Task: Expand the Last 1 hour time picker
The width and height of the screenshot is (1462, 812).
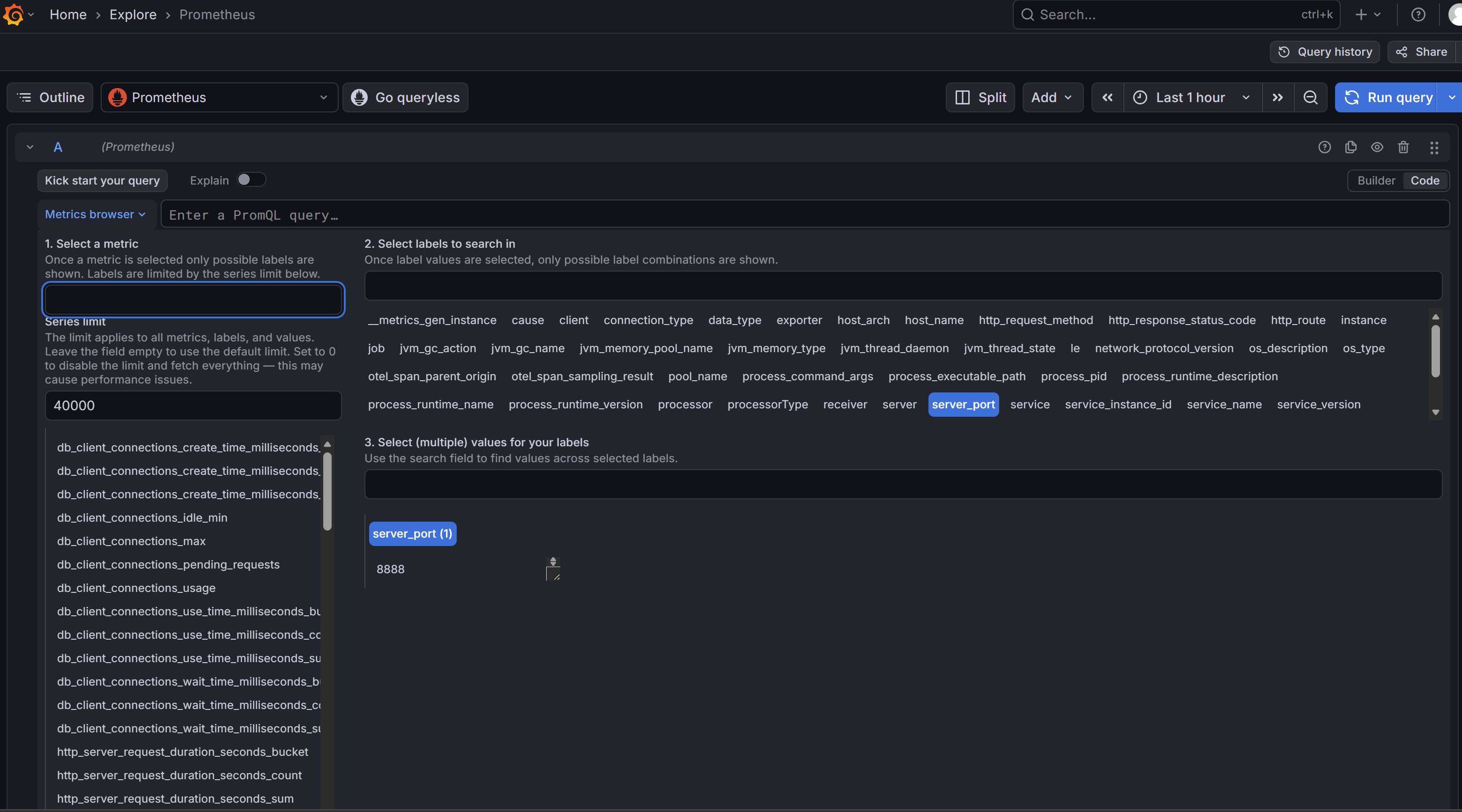Action: pos(1192,97)
